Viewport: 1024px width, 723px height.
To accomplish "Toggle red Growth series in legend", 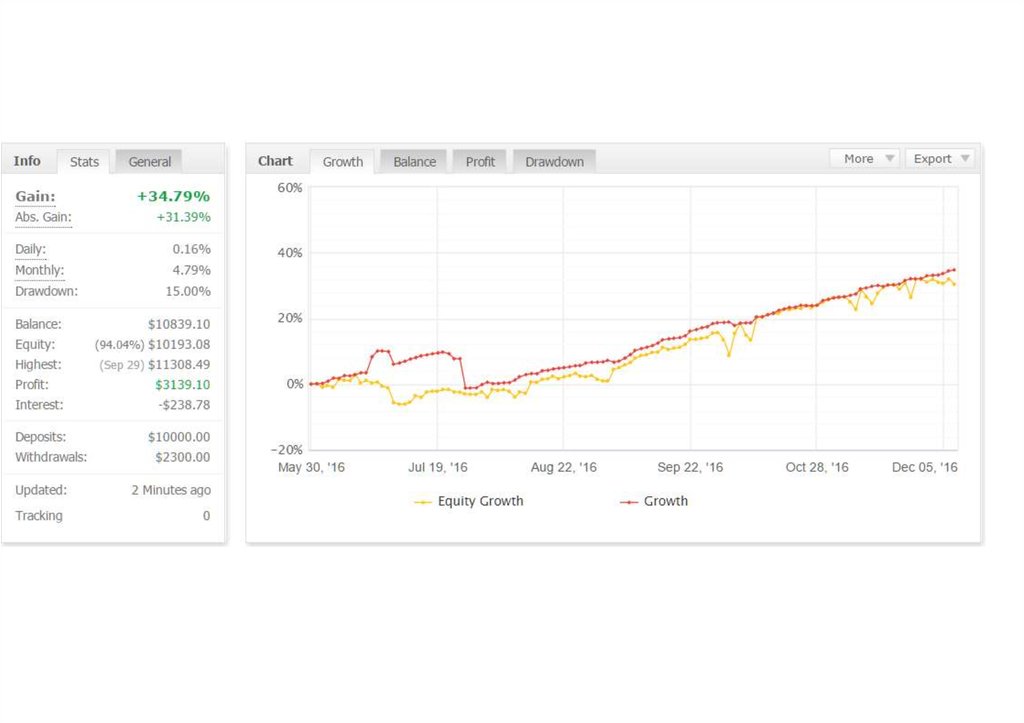I will (665, 501).
